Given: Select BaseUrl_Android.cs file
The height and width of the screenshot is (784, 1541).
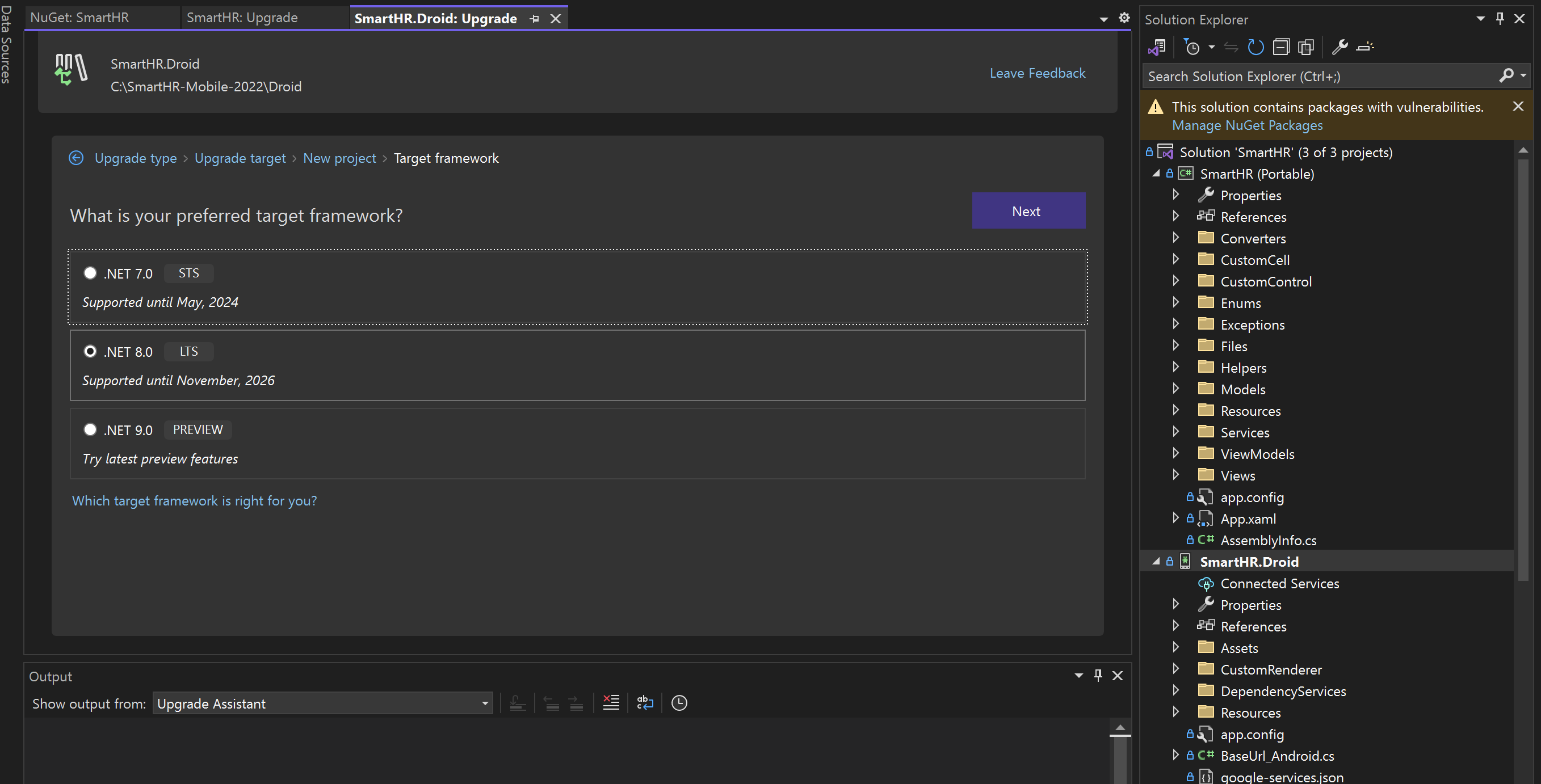Looking at the screenshot, I should point(1277,756).
